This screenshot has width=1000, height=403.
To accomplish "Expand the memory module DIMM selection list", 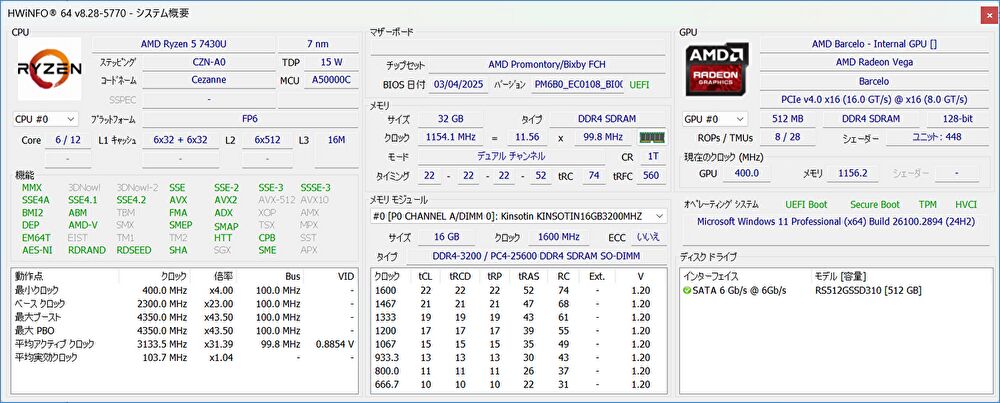I will coord(658,216).
